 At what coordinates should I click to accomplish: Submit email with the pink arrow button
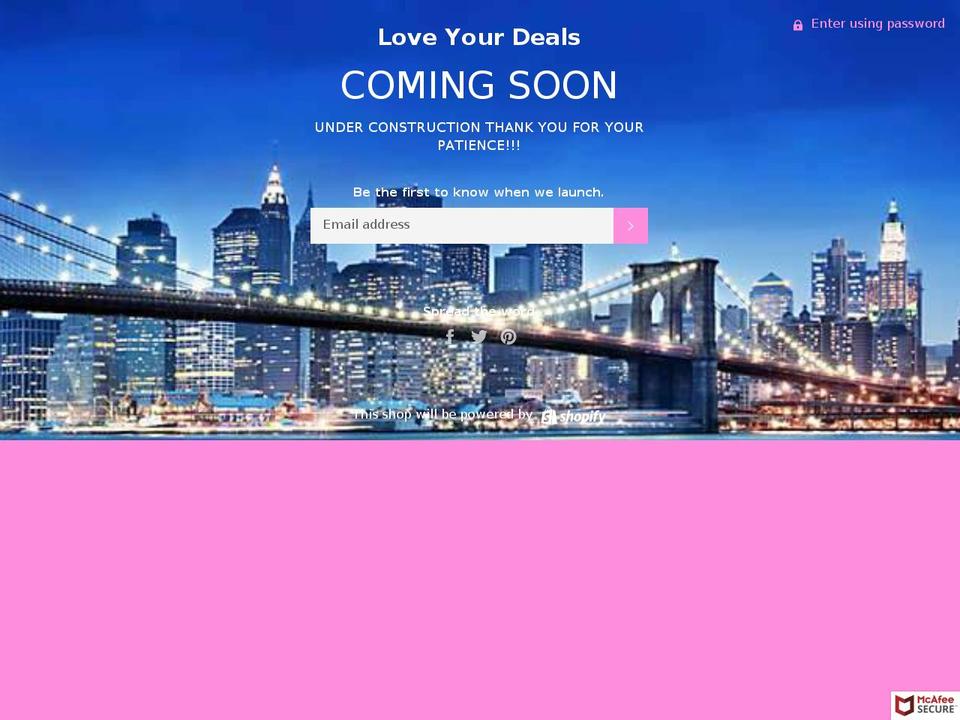[631, 226]
